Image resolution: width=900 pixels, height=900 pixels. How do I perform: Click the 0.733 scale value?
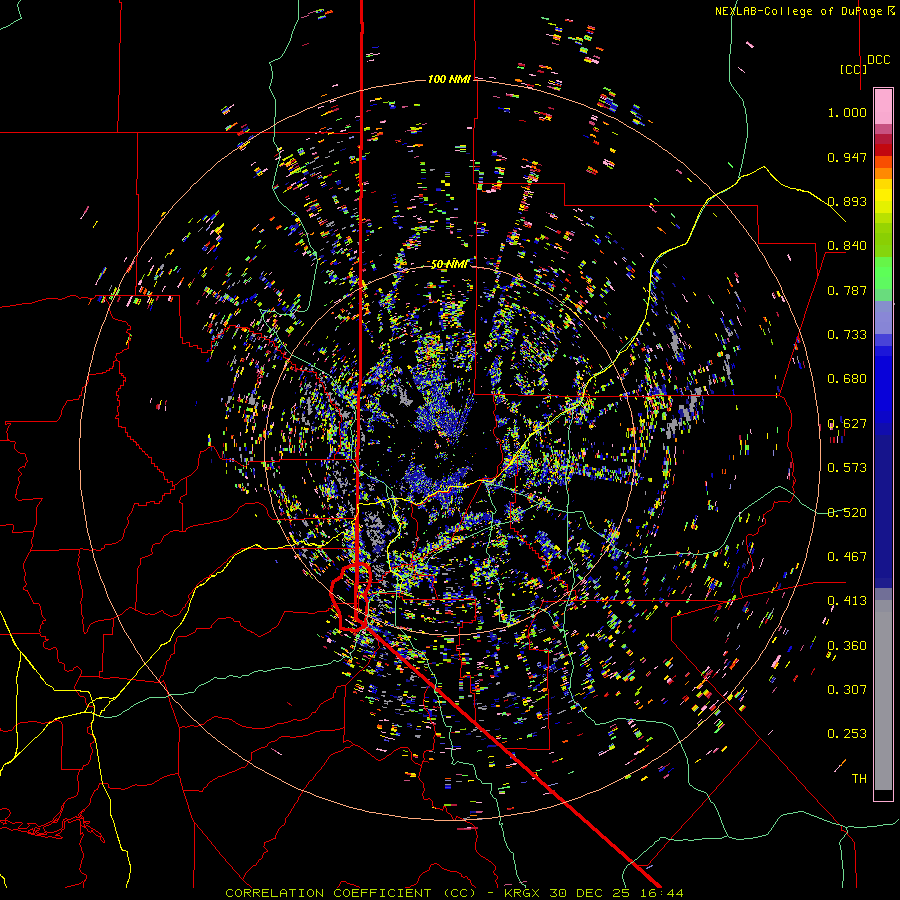(847, 335)
